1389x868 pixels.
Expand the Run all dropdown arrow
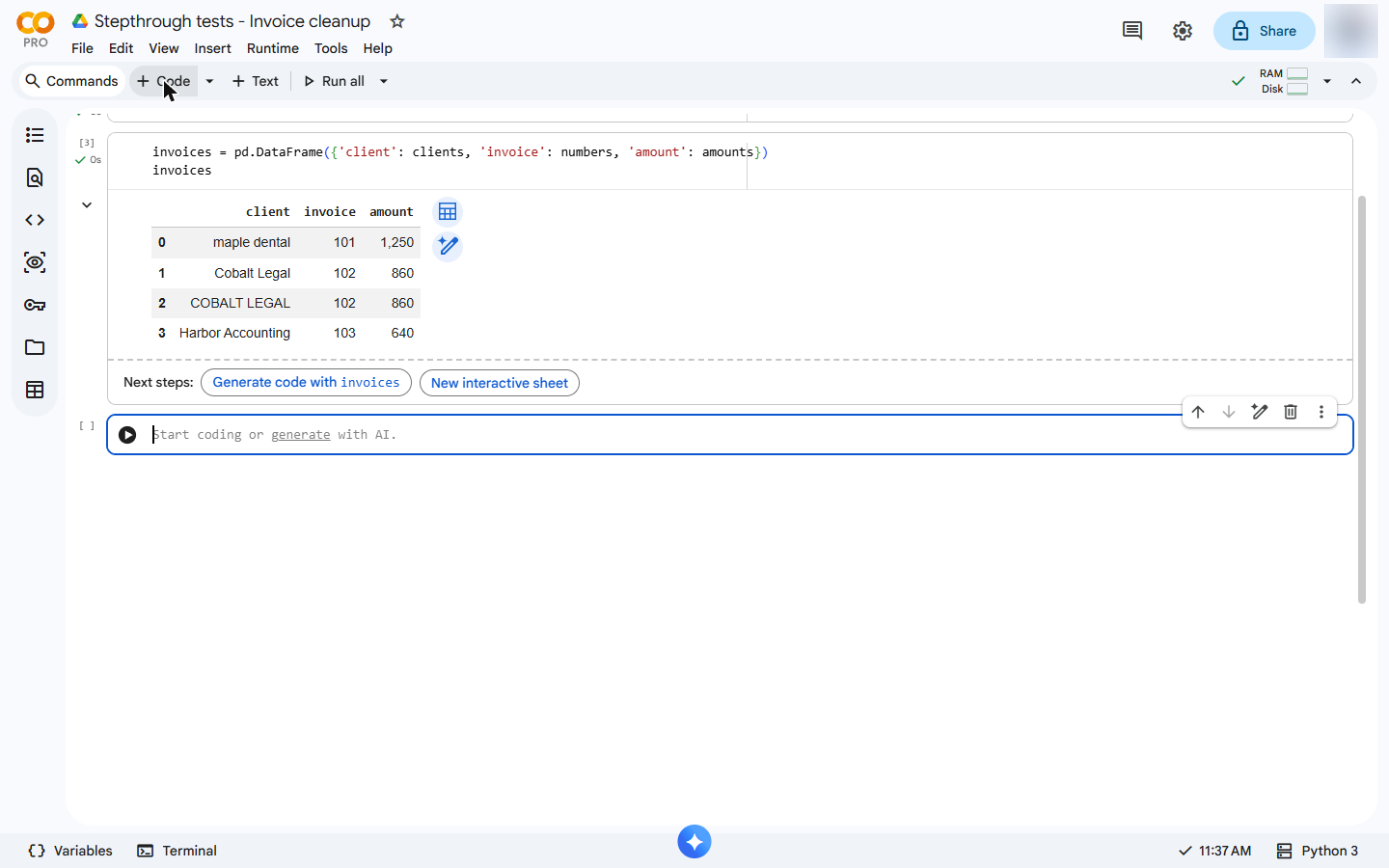coord(383,81)
